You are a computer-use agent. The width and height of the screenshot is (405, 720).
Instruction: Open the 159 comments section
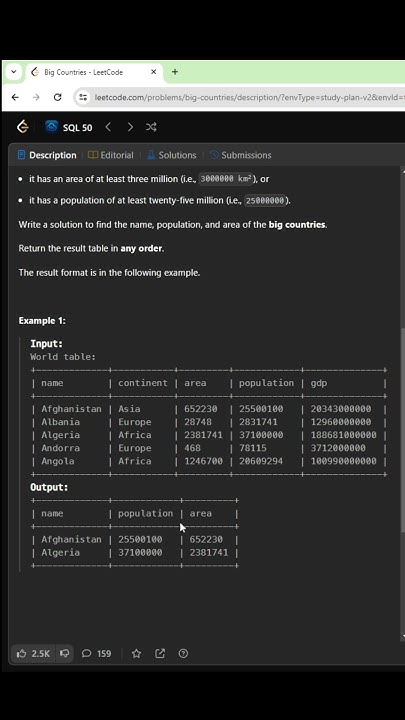point(96,653)
